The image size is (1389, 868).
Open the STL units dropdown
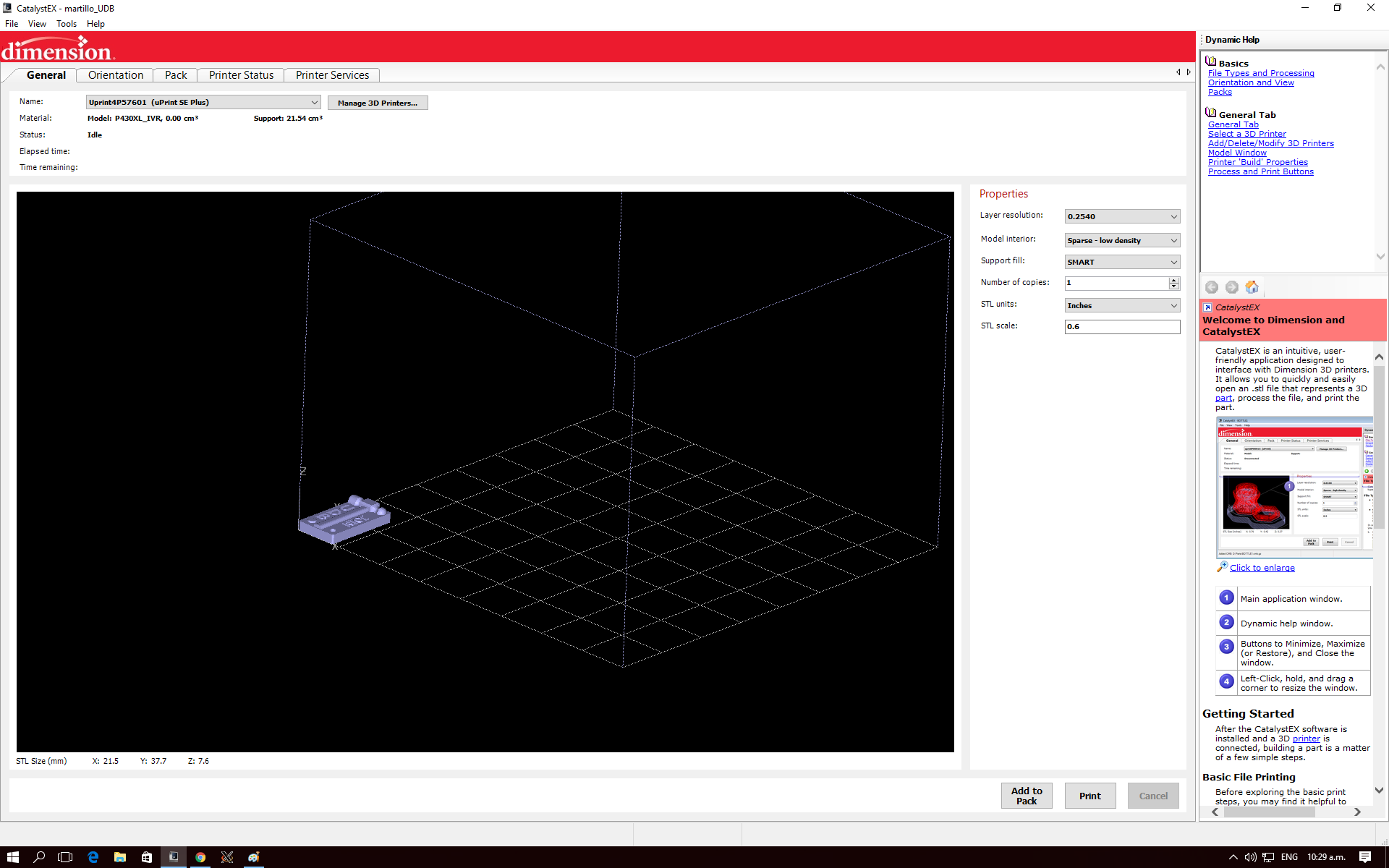[1122, 305]
